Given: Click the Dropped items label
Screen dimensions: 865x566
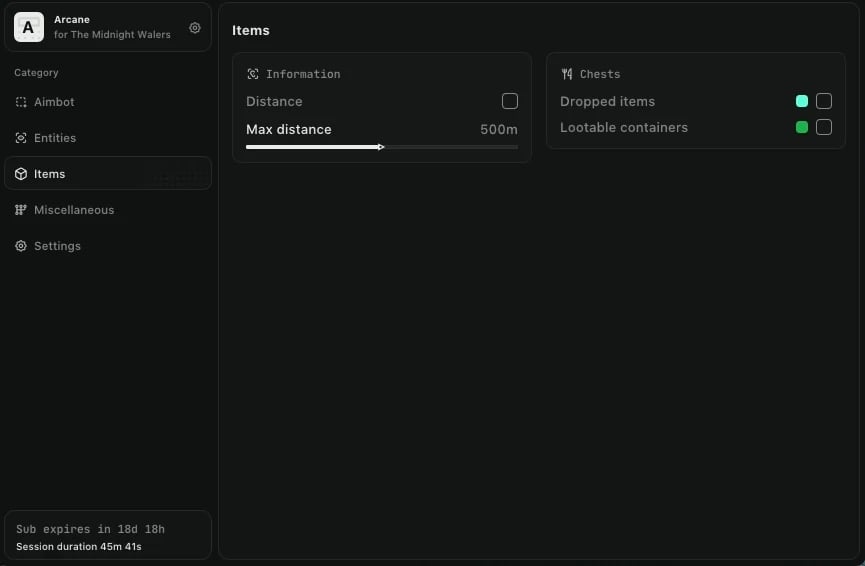Looking at the screenshot, I should 607,102.
